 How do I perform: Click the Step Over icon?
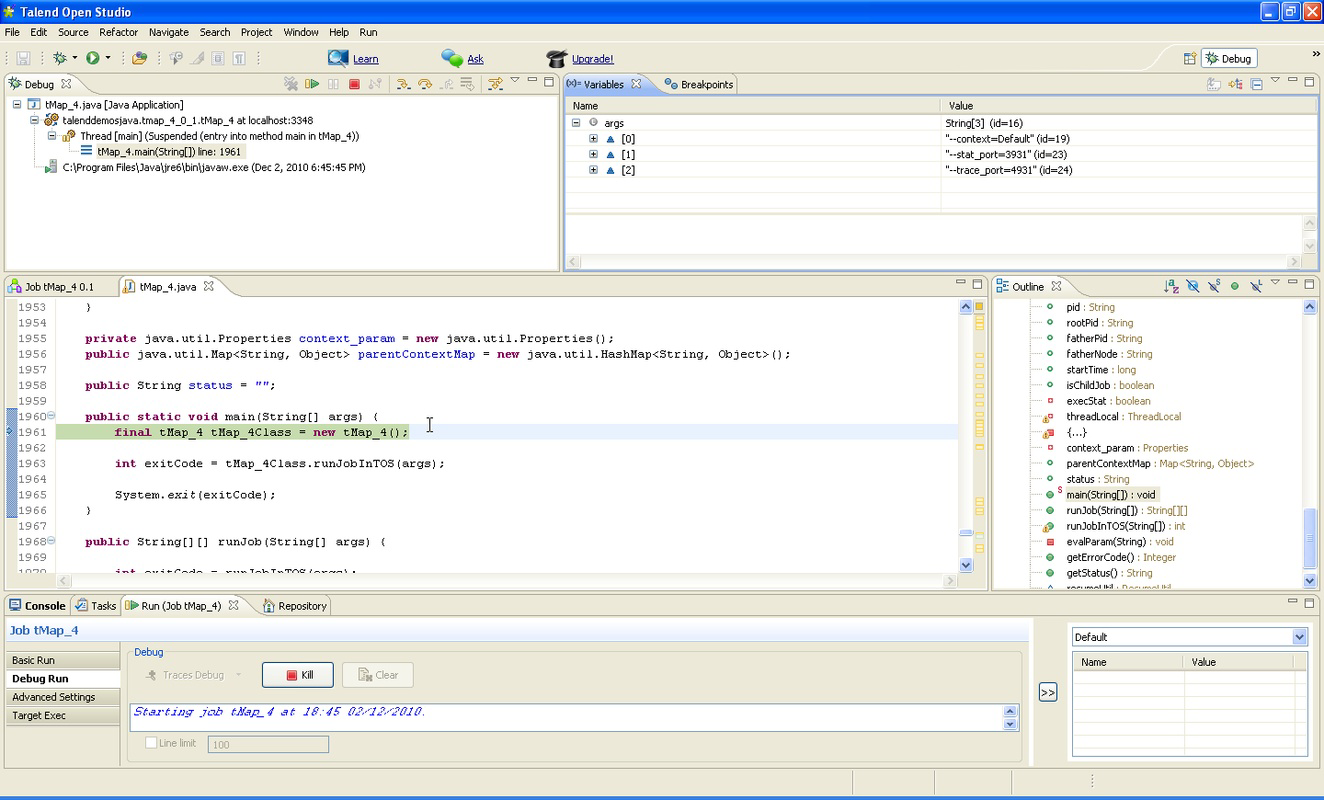424,84
